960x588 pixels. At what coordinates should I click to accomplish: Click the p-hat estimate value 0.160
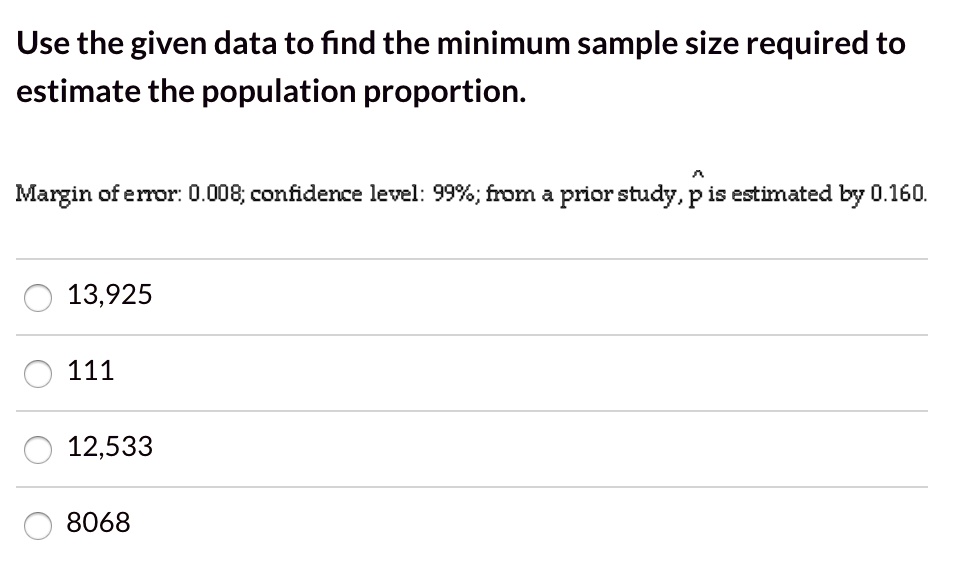(x=895, y=194)
